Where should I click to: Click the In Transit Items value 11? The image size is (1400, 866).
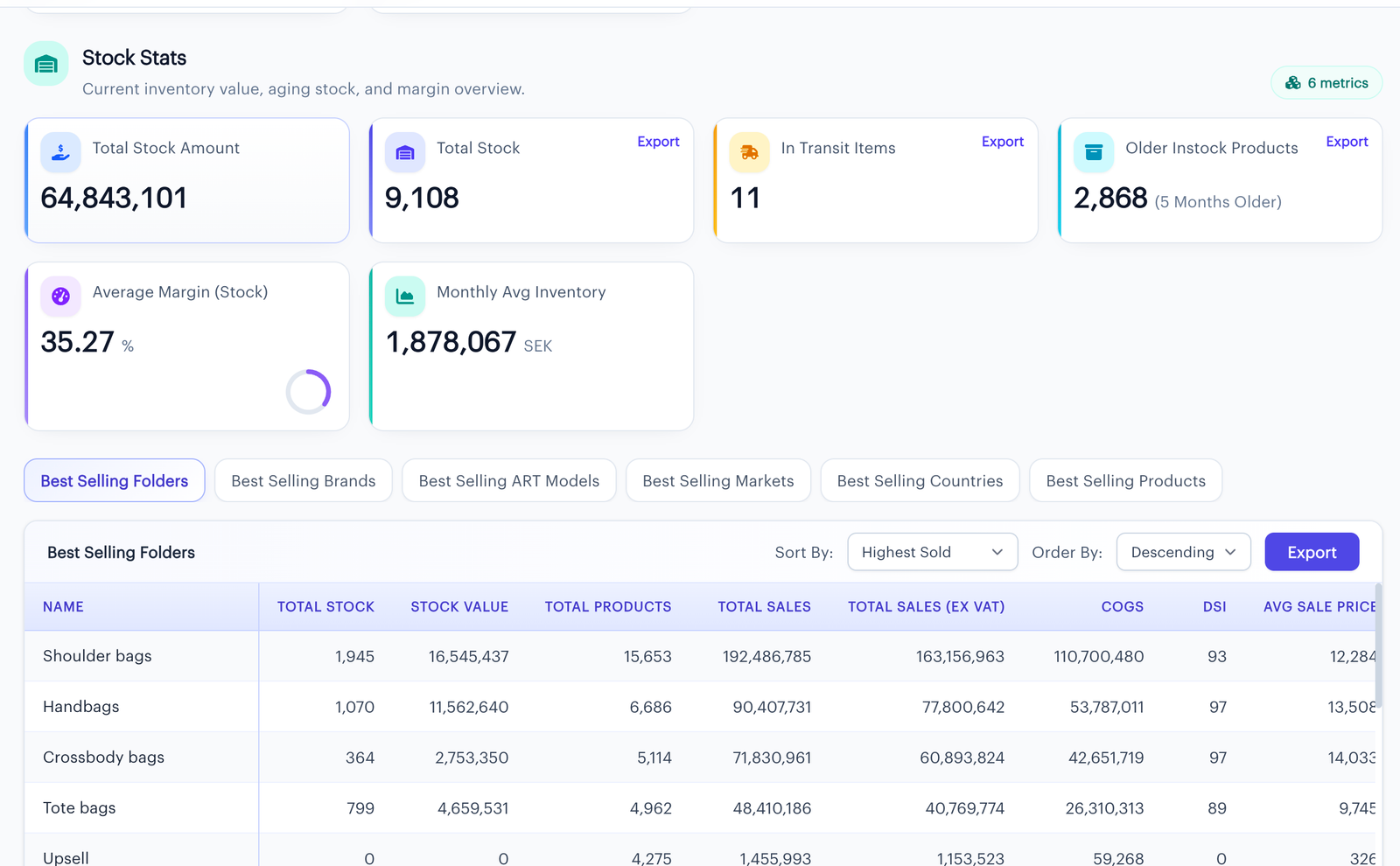745,199
